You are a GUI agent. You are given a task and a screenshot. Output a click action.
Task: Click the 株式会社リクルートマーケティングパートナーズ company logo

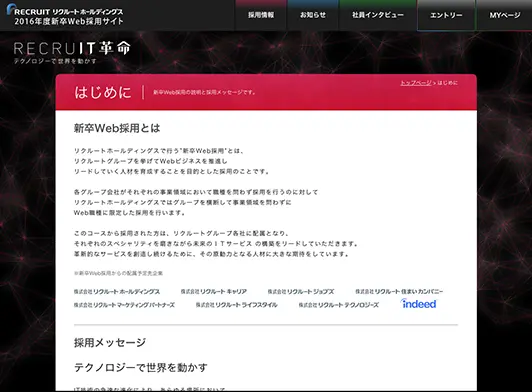(124, 305)
